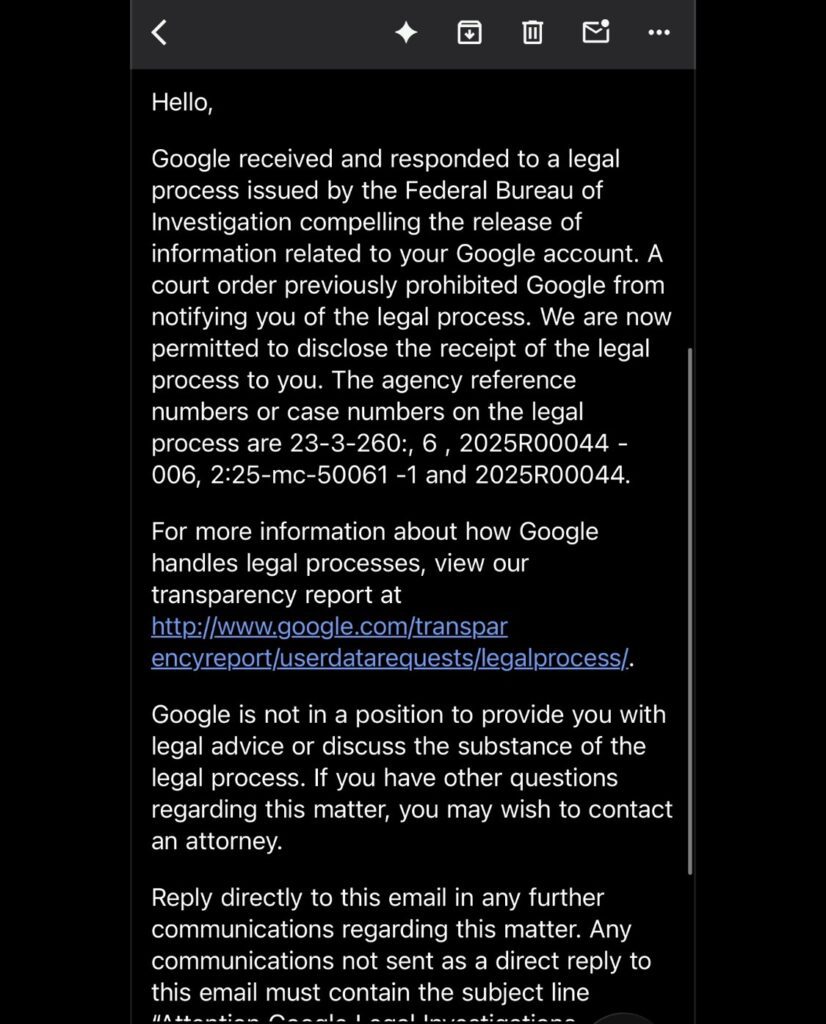
Task: Tap the Gemini sparkle summarize icon
Action: point(406,32)
